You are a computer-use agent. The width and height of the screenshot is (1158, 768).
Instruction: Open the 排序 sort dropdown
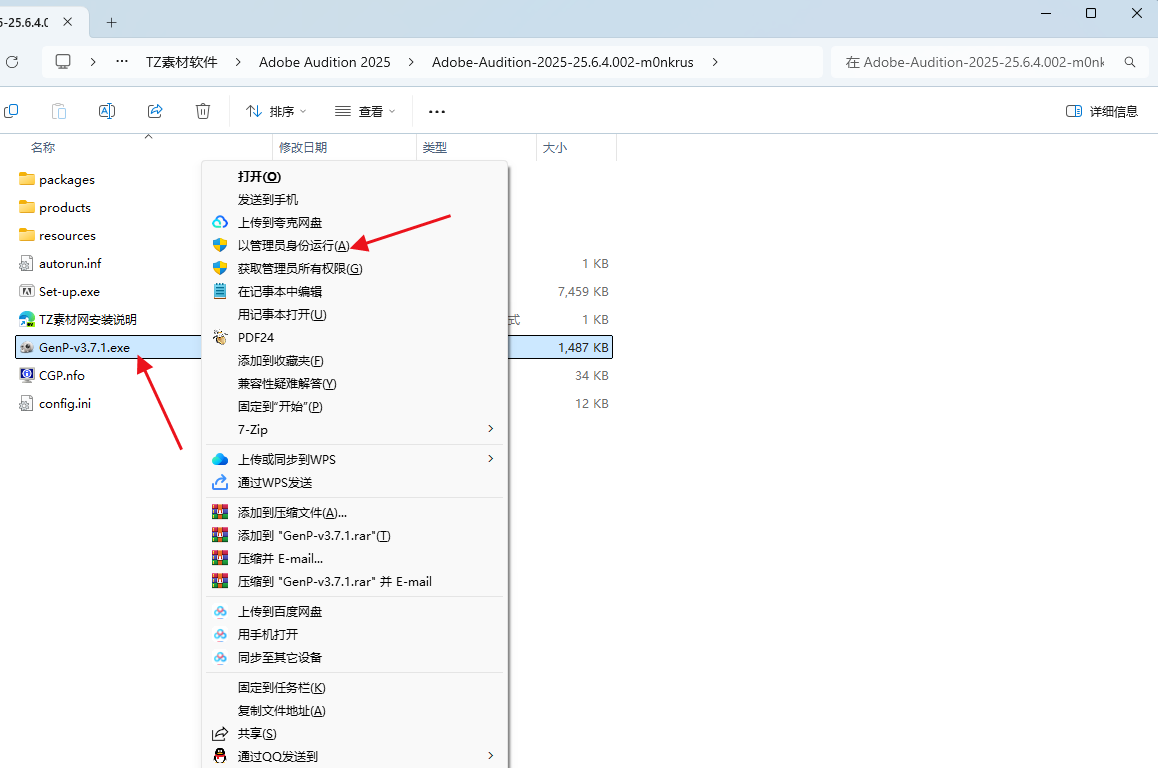point(276,112)
